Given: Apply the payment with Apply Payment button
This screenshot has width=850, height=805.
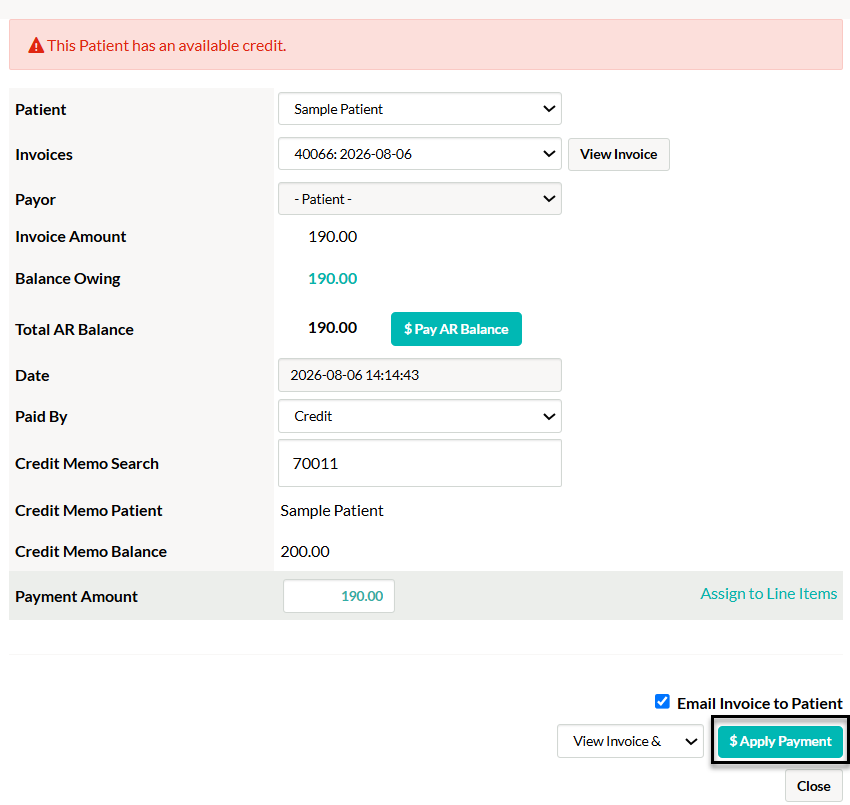Looking at the screenshot, I should click(780, 742).
